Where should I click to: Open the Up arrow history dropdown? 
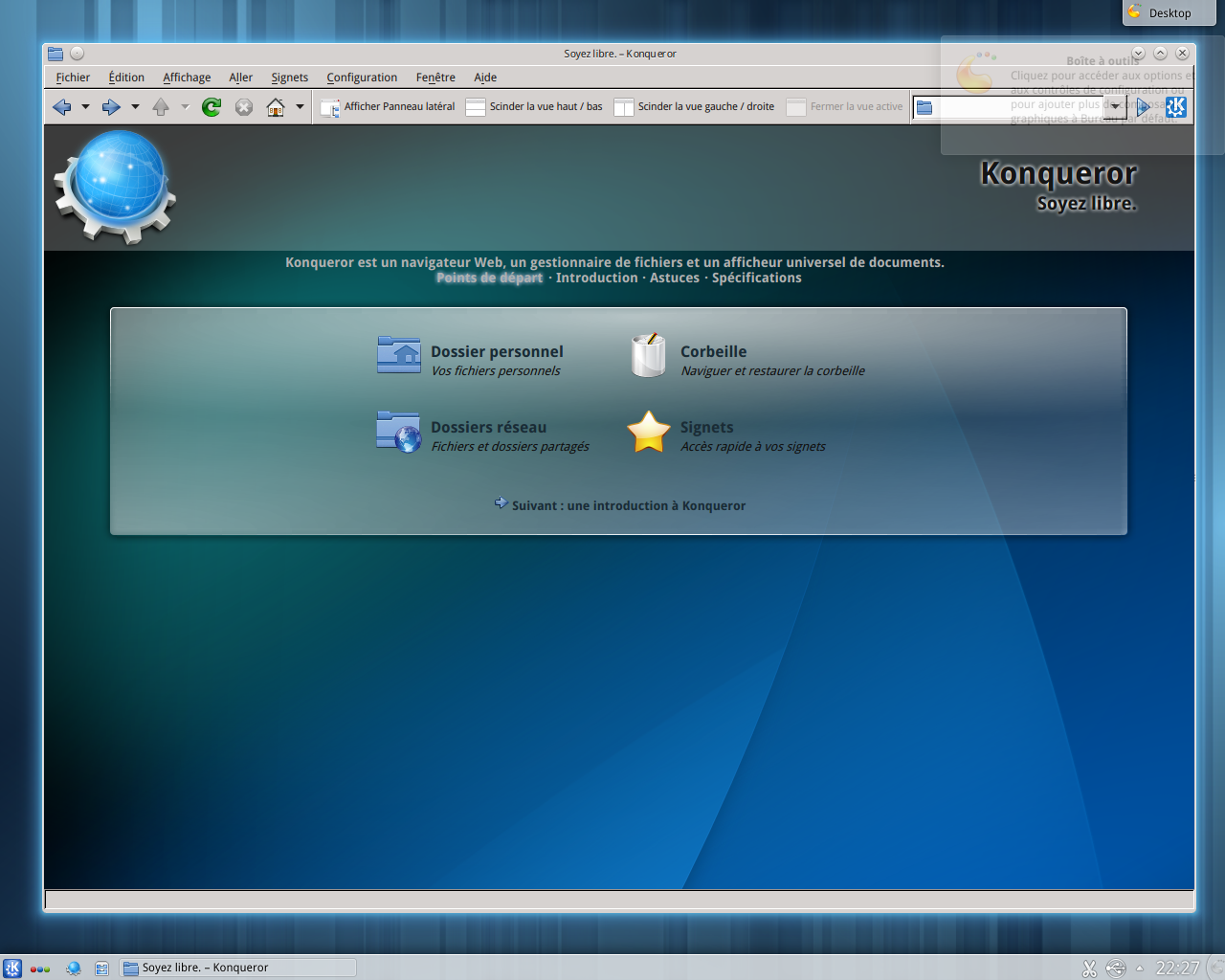point(185,107)
